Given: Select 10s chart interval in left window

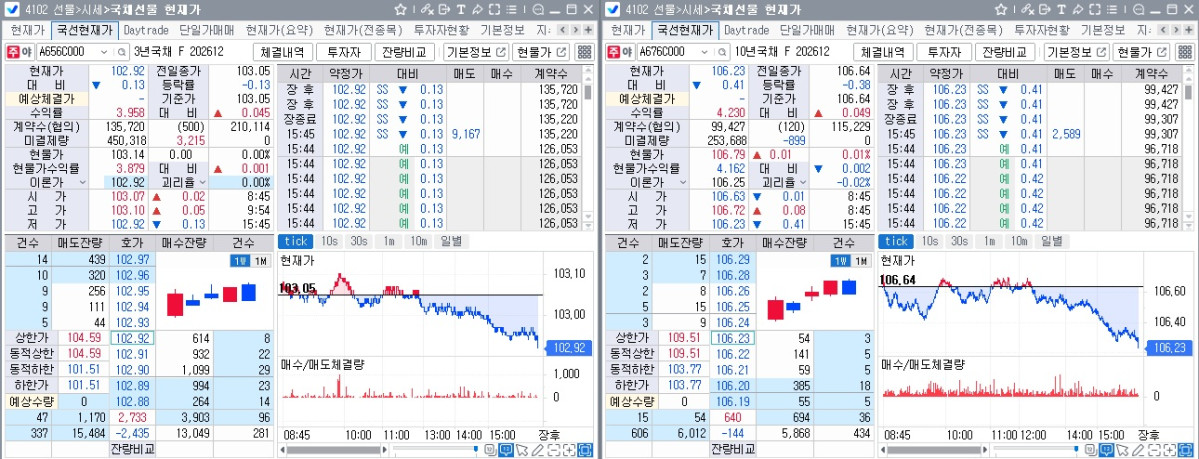Looking at the screenshot, I should (x=329, y=241).
